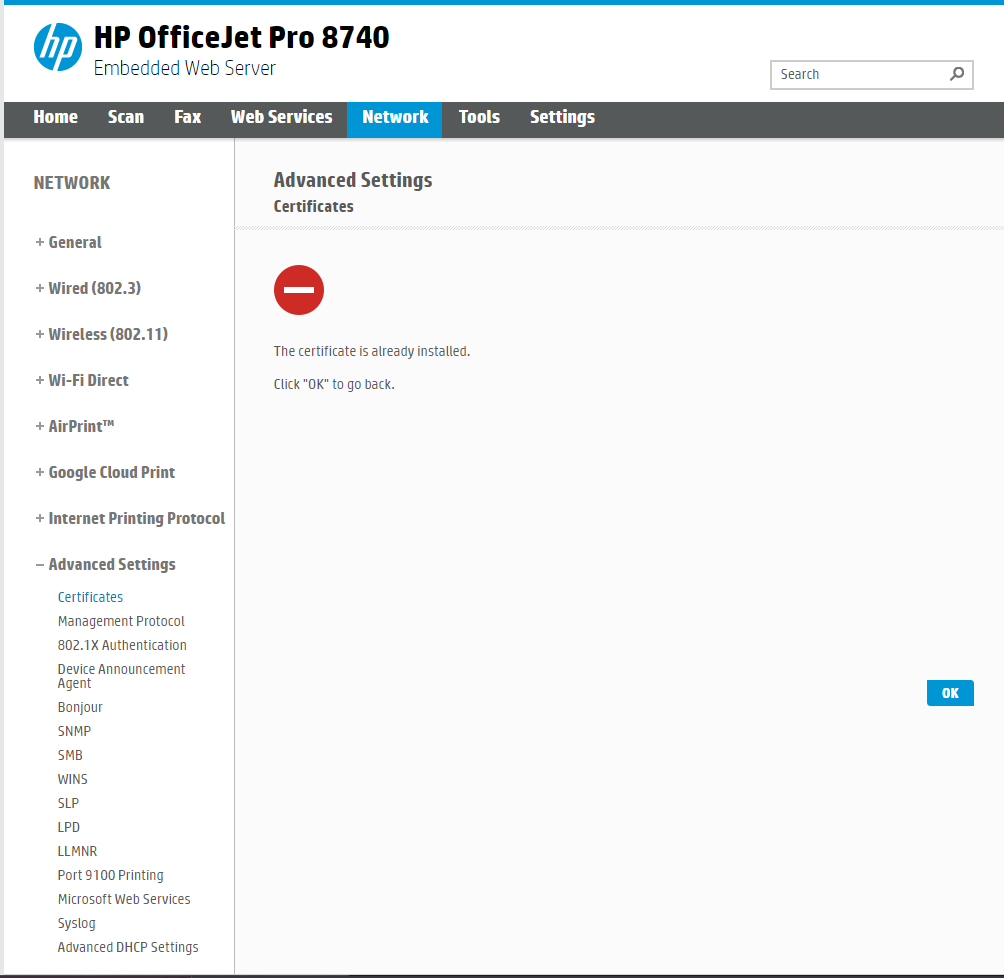Click the "The certificate is already installed." message
The image size is (1004, 978).
click(372, 351)
